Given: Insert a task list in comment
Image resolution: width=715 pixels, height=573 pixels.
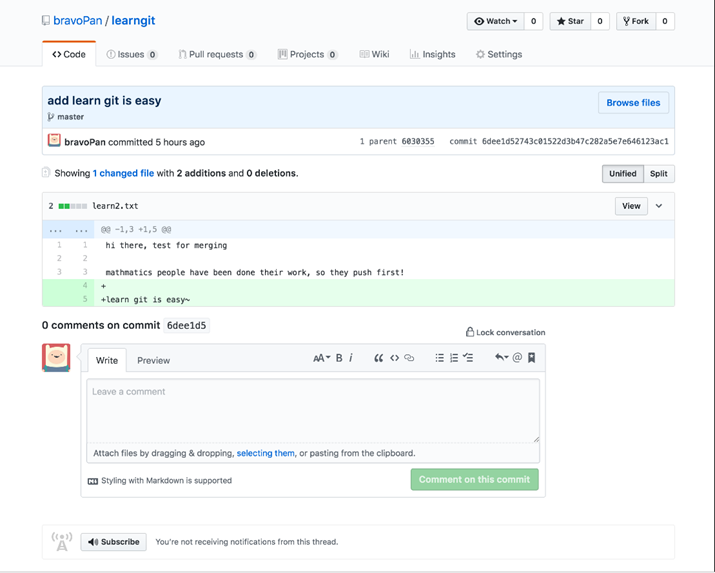Looking at the screenshot, I should [468, 358].
